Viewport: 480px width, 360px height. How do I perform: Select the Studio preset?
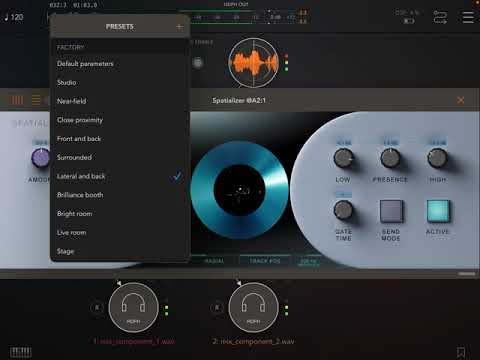pos(120,82)
